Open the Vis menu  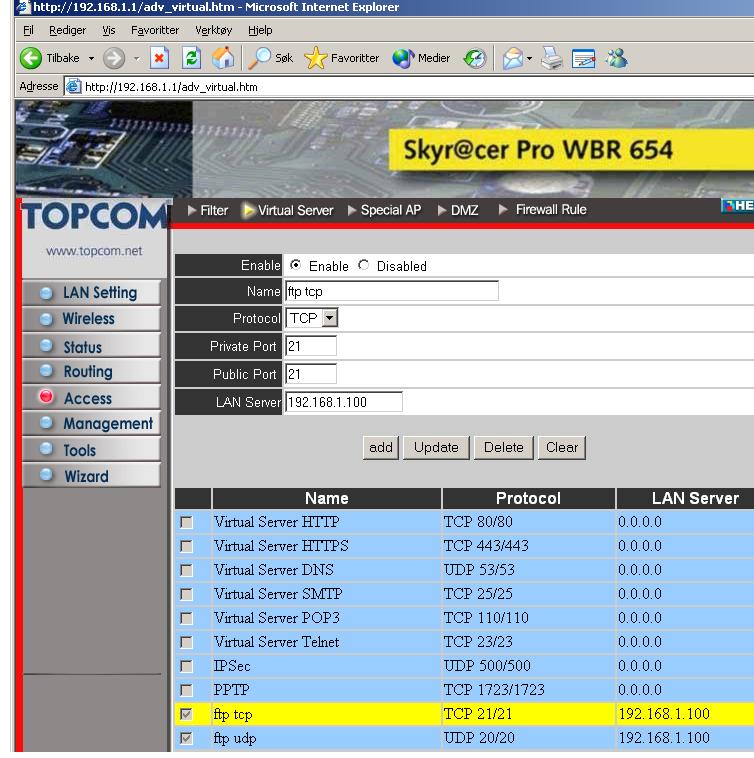[109, 30]
